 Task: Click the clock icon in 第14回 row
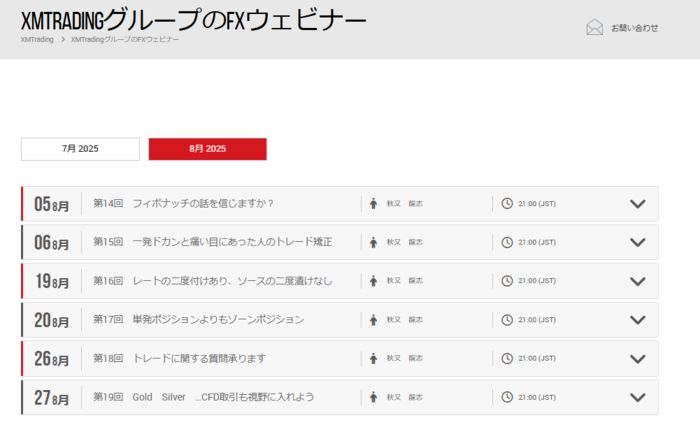point(507,203)
